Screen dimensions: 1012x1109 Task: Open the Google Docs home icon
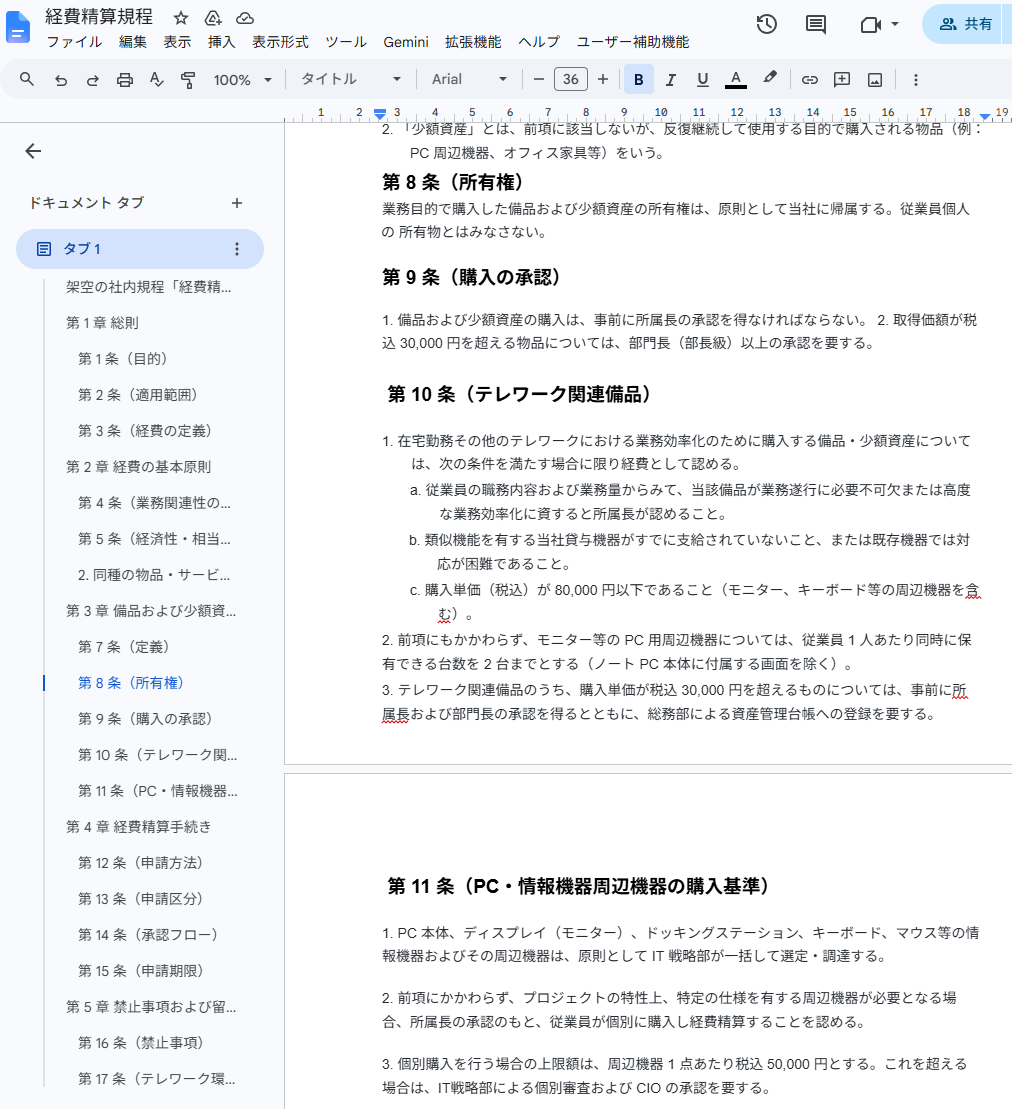click(18, 28)
